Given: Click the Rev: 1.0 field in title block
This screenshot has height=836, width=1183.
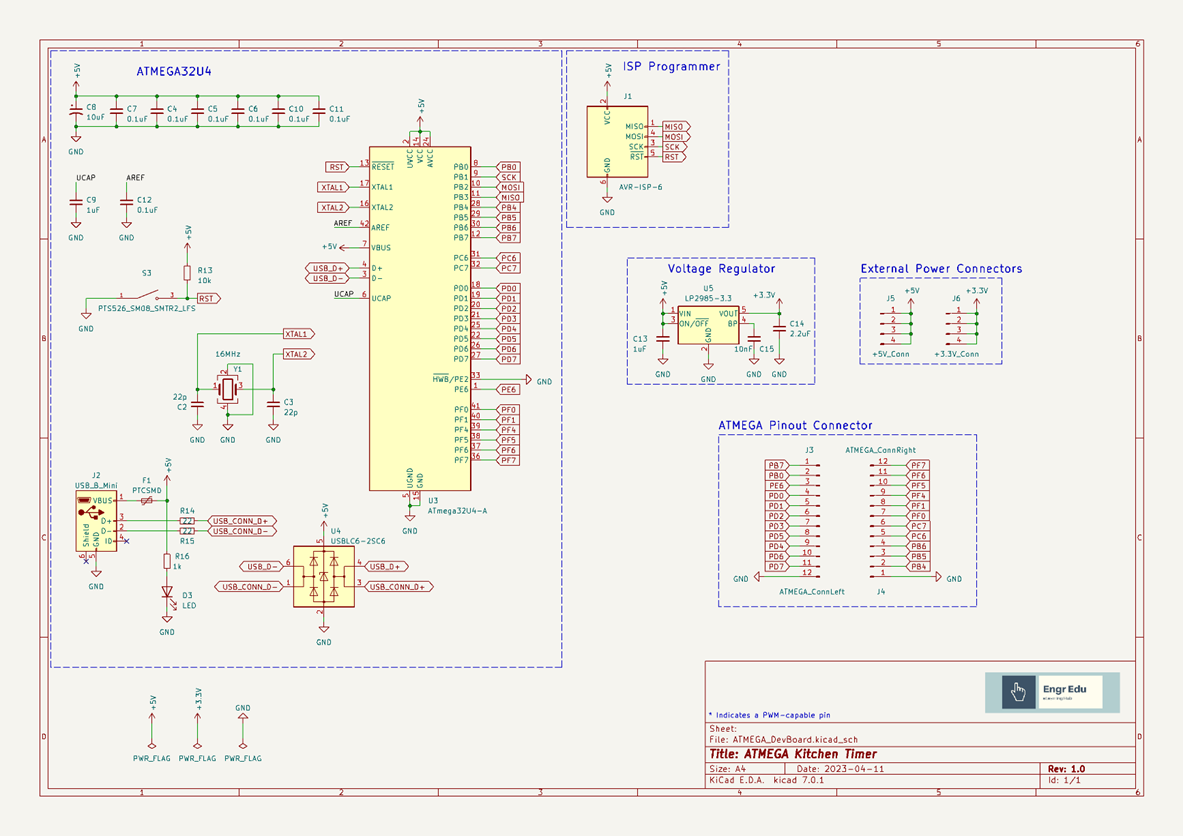Looking at the screenshot, I should coord(1066,769).
